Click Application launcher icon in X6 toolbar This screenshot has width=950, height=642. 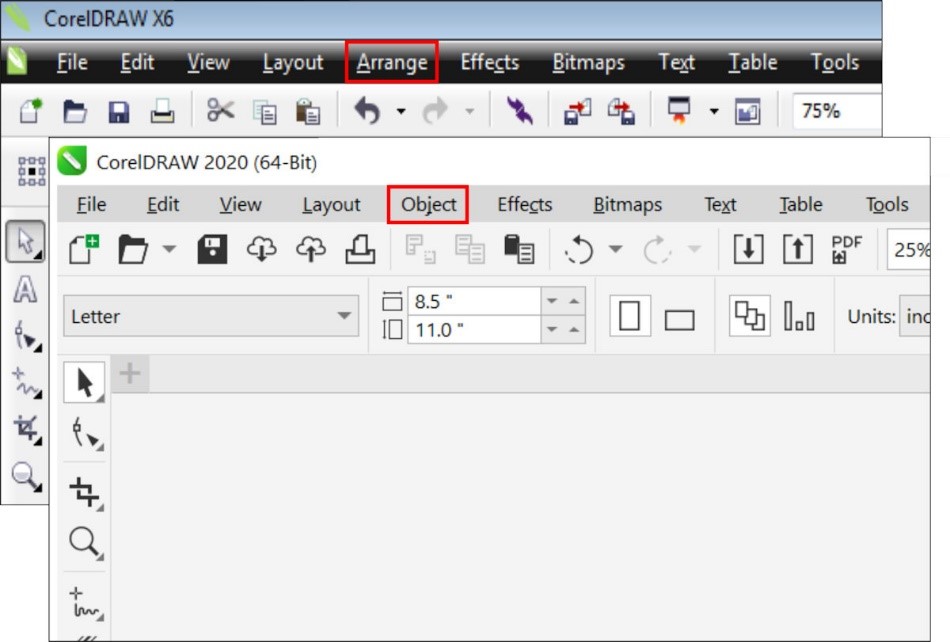coord(679,110)
